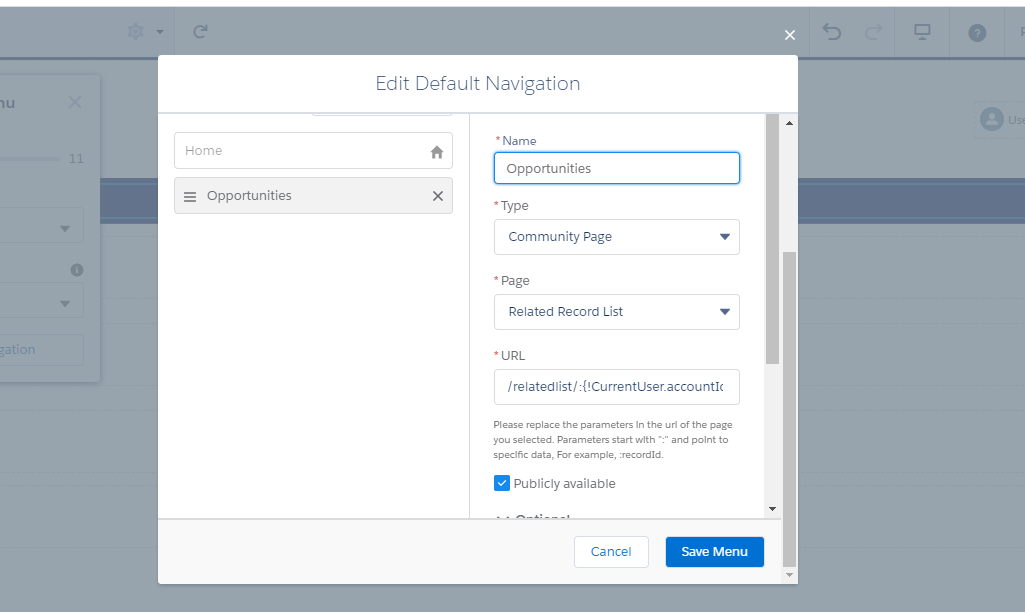Close the Edit Default Navigation dialog

790,35
